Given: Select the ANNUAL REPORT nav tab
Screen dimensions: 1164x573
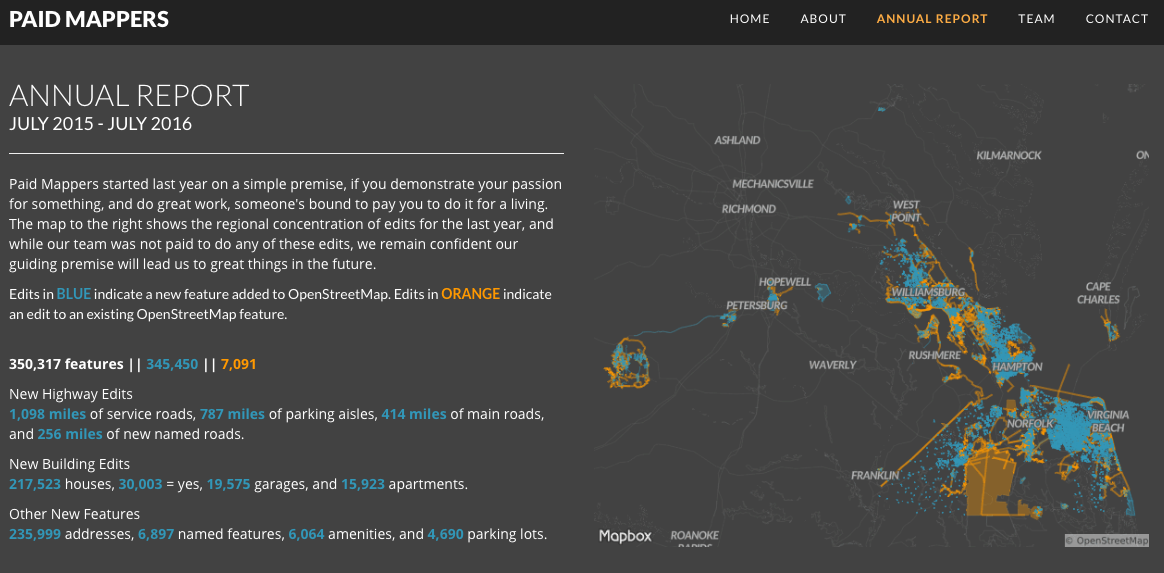Looking at the screenshot, I should pyautogui.click(x=932, y=19).
